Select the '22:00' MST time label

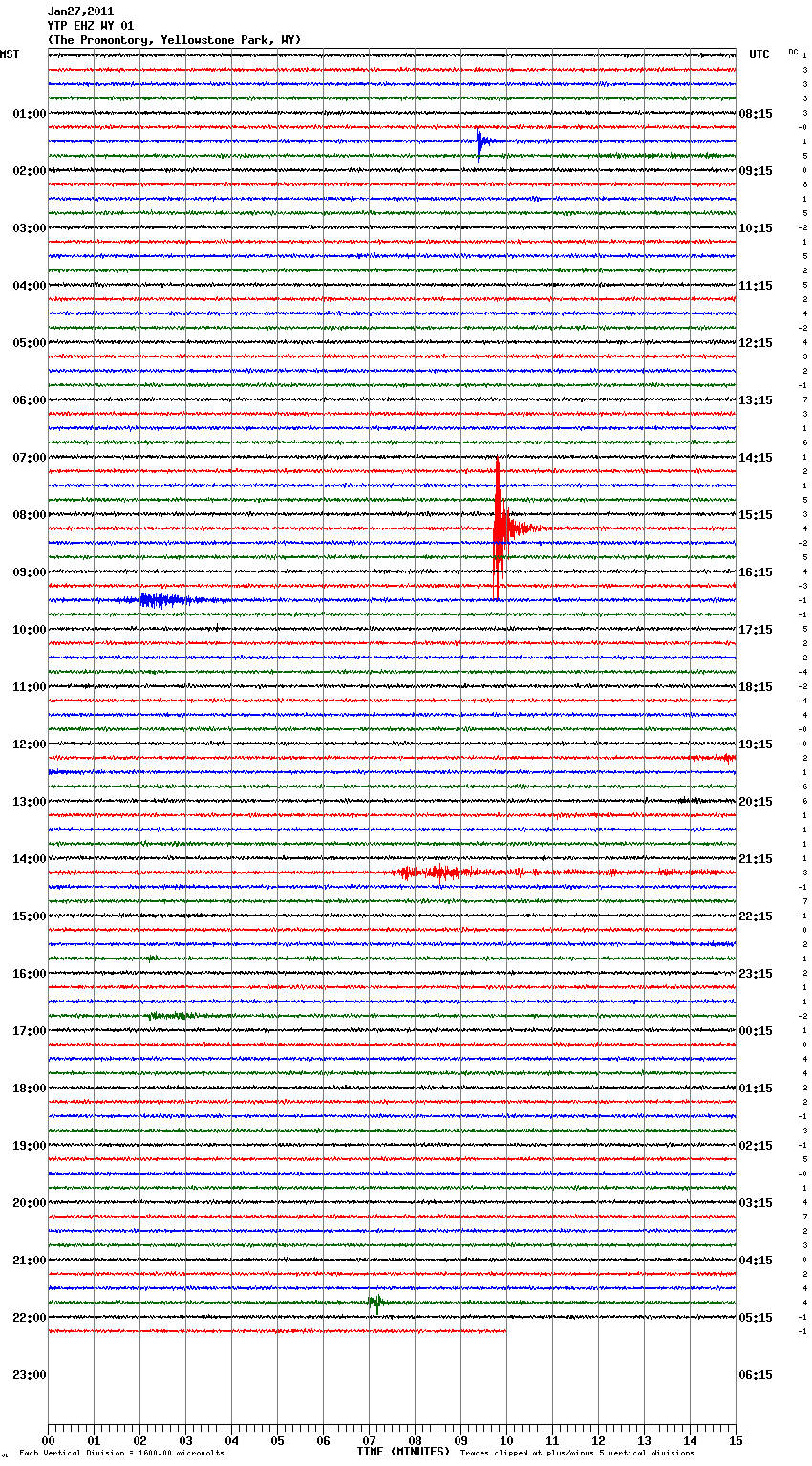point(30,1318)
